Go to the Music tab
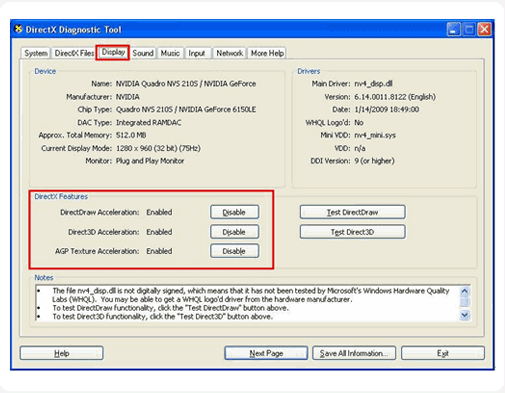 (170, 53)
